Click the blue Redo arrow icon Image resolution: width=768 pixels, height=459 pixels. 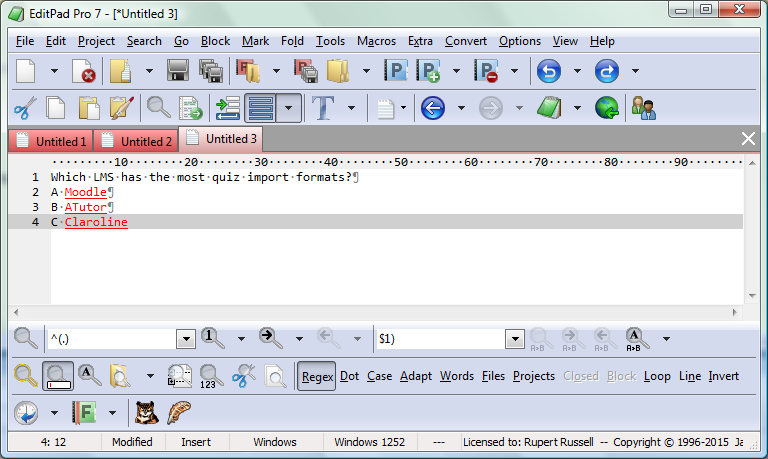(x=607, y=71)
